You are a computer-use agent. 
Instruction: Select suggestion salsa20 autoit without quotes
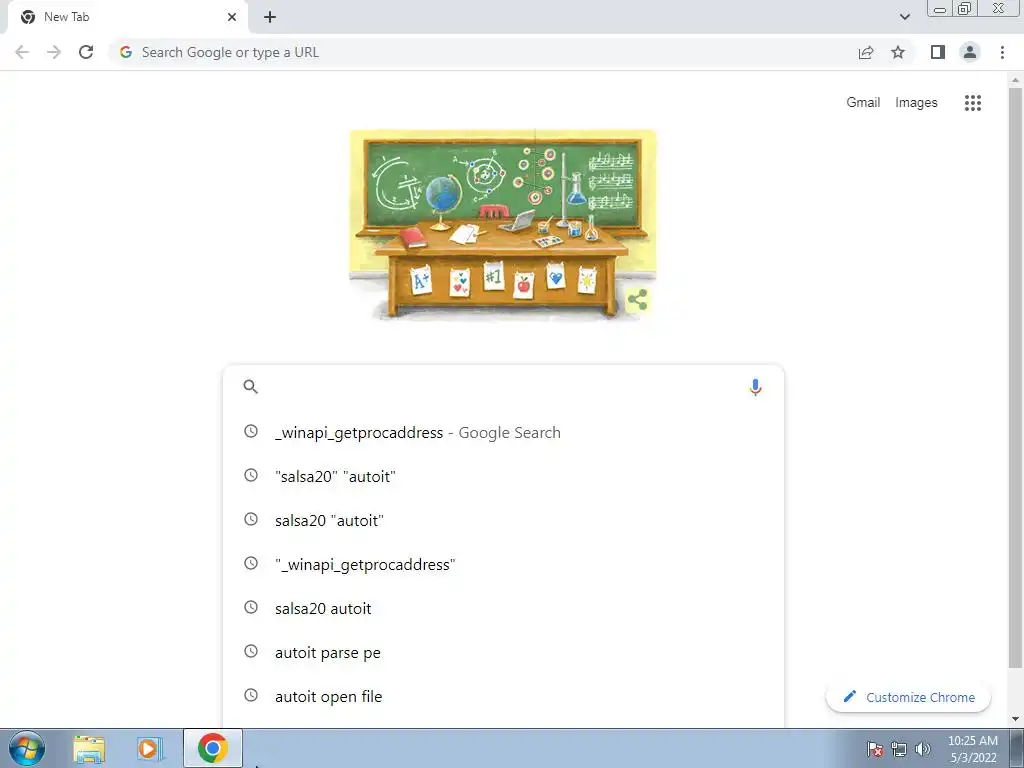(x=503, y=608)
